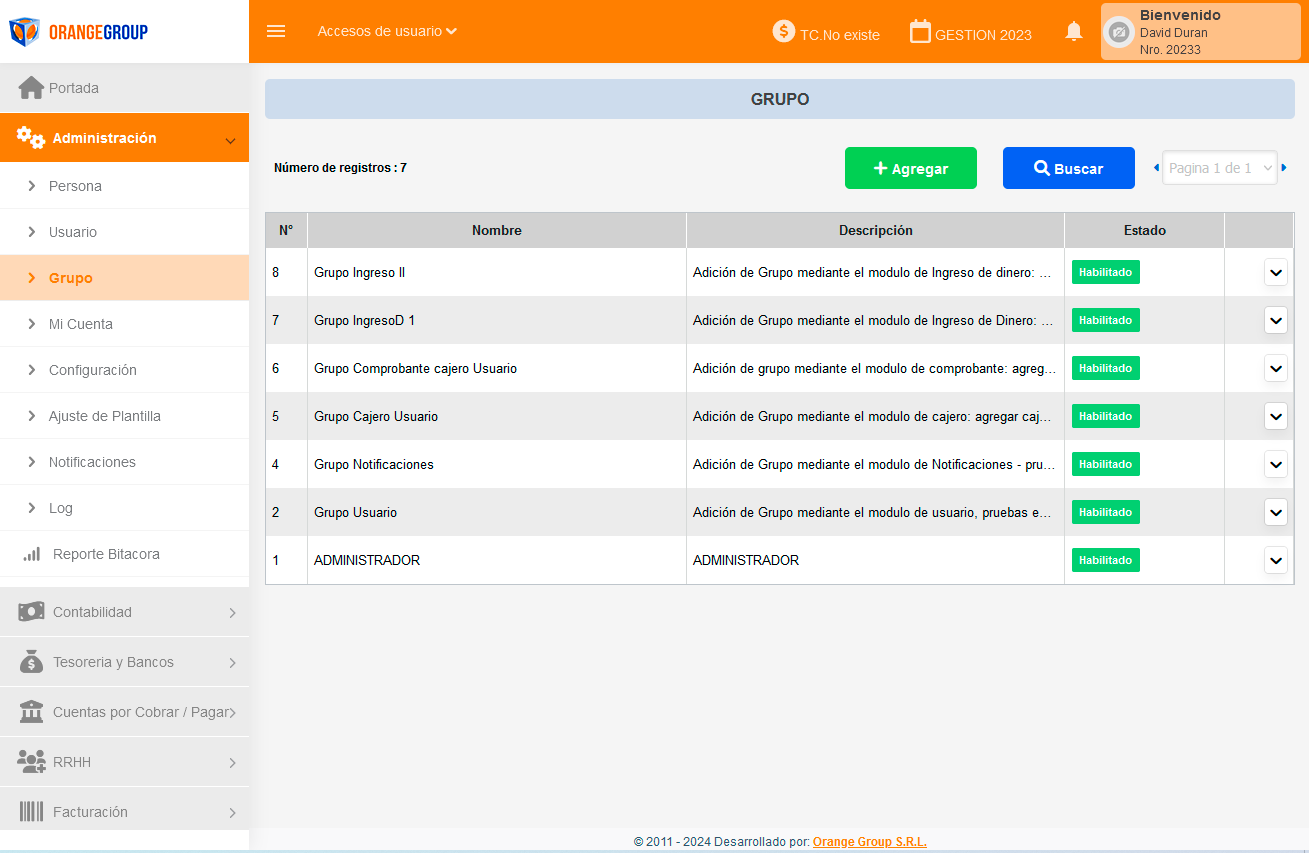Open the Accesos de usuario dropdown
The height and width of the screenshot is (853, 1309).
pyautogui.click(x=387, y=31)
